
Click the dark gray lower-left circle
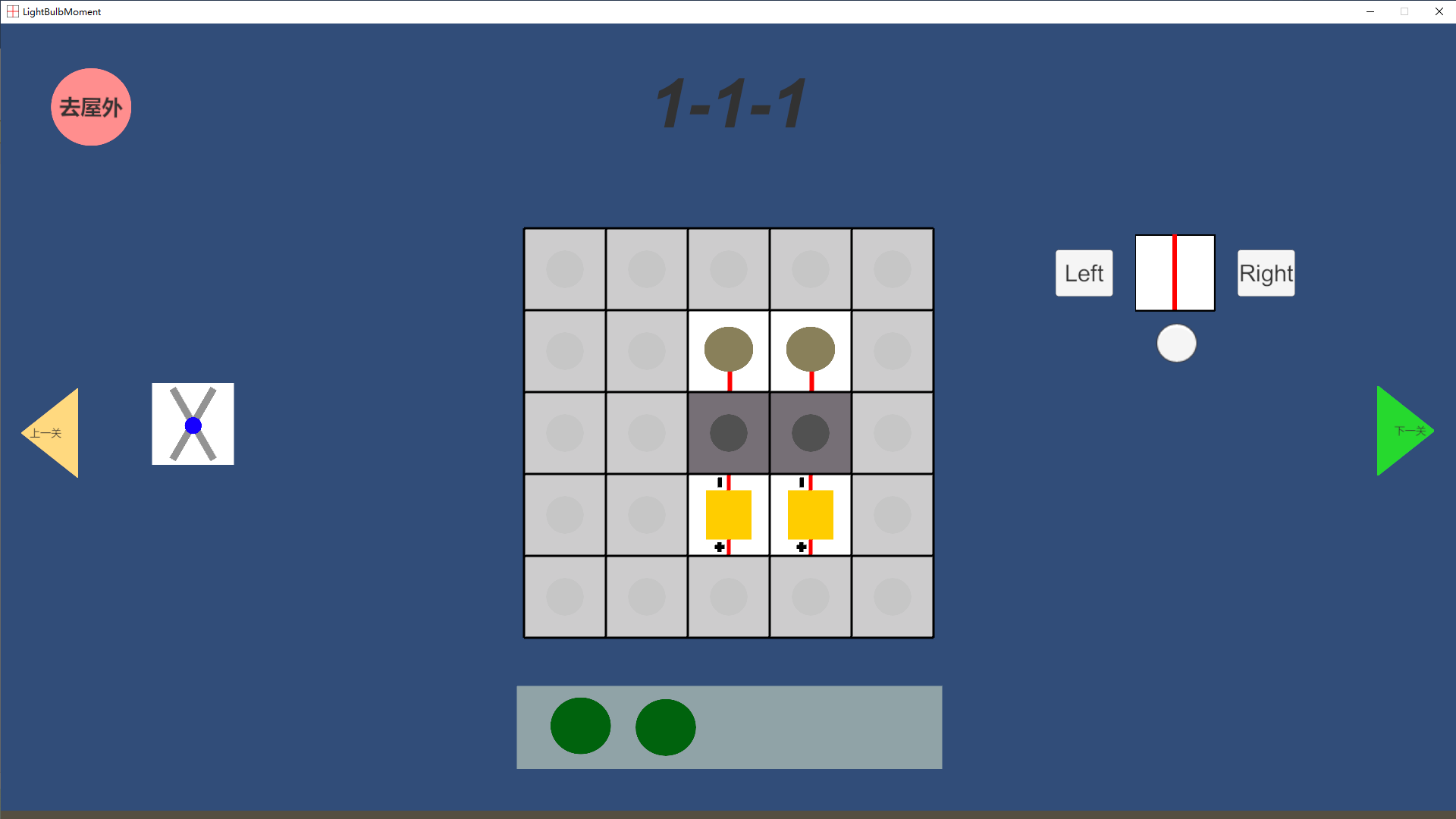pos(729,432)
